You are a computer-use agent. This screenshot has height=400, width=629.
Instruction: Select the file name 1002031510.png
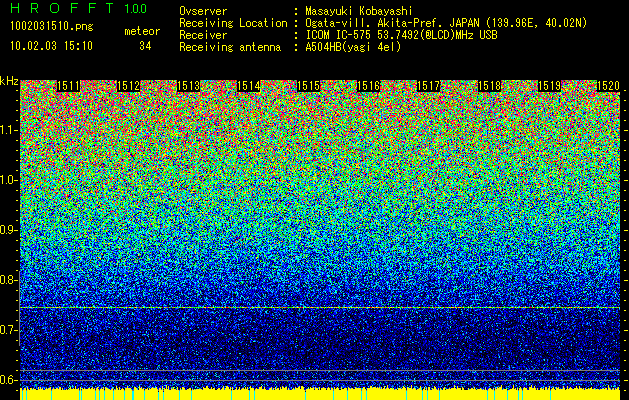coord(52,26)
